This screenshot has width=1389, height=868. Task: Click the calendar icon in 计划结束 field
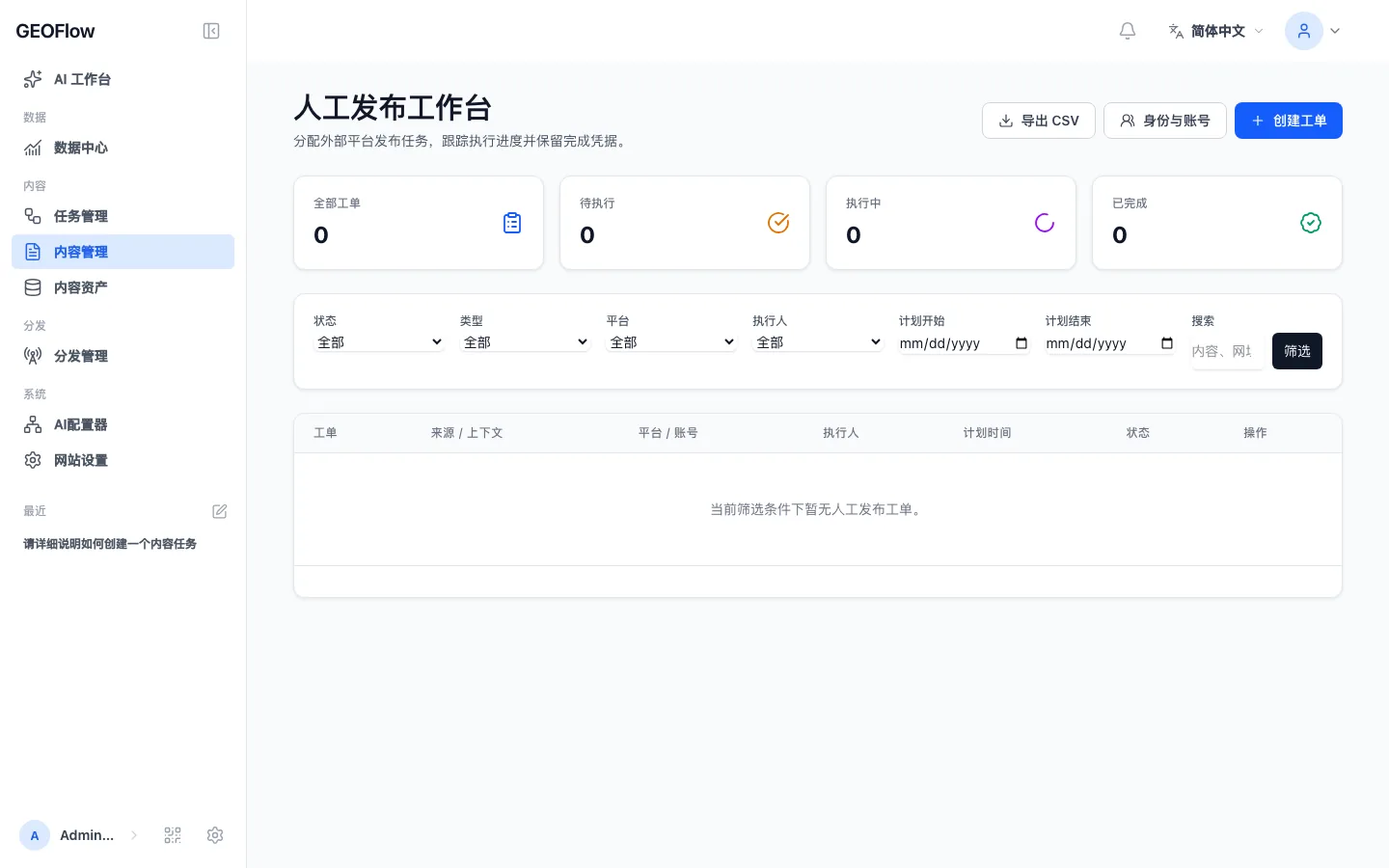pos(1167,343)
